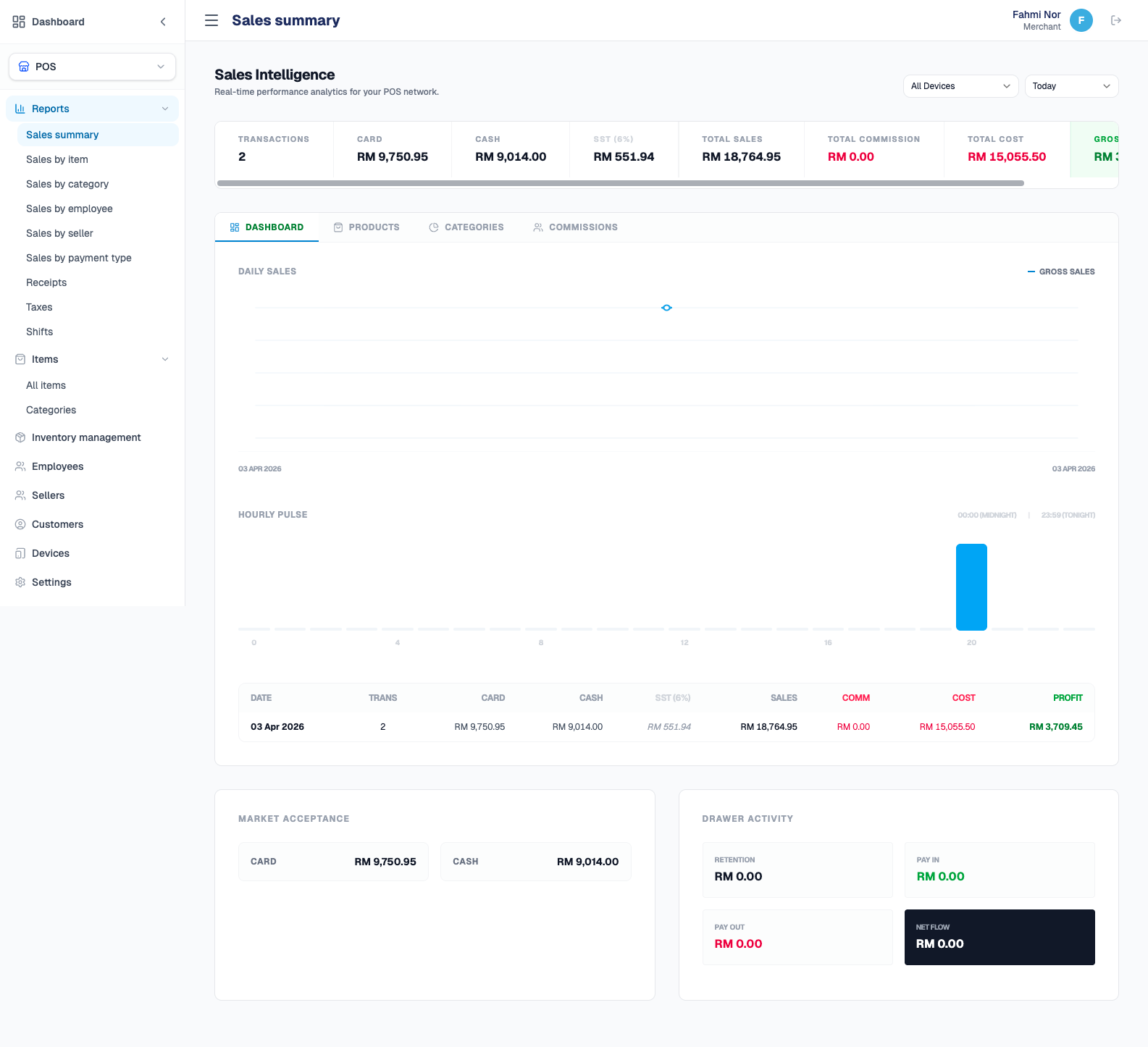
Task: Toggle the Gross Sales chart legend
Action: pyautogui.click(x=1061, y=272)
